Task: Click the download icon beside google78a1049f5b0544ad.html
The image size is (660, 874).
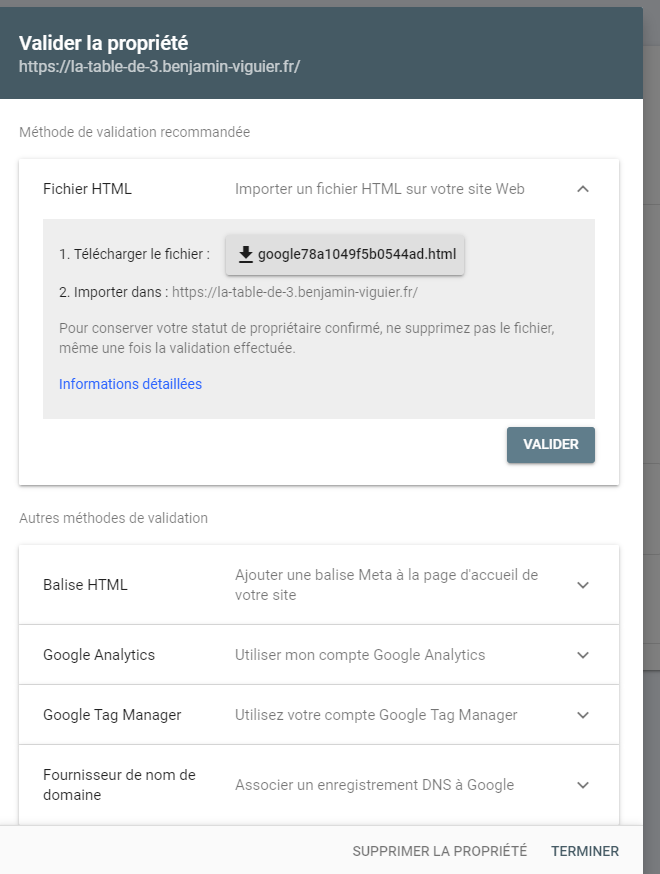Action: click(246, 254)
